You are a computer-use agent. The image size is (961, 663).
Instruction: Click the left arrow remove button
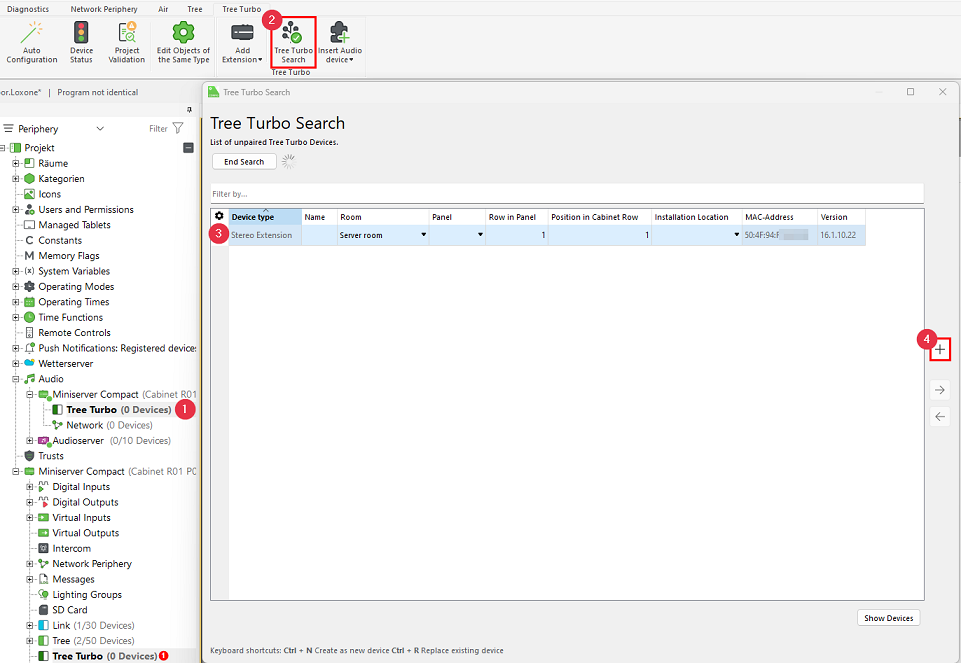[940, 417]
